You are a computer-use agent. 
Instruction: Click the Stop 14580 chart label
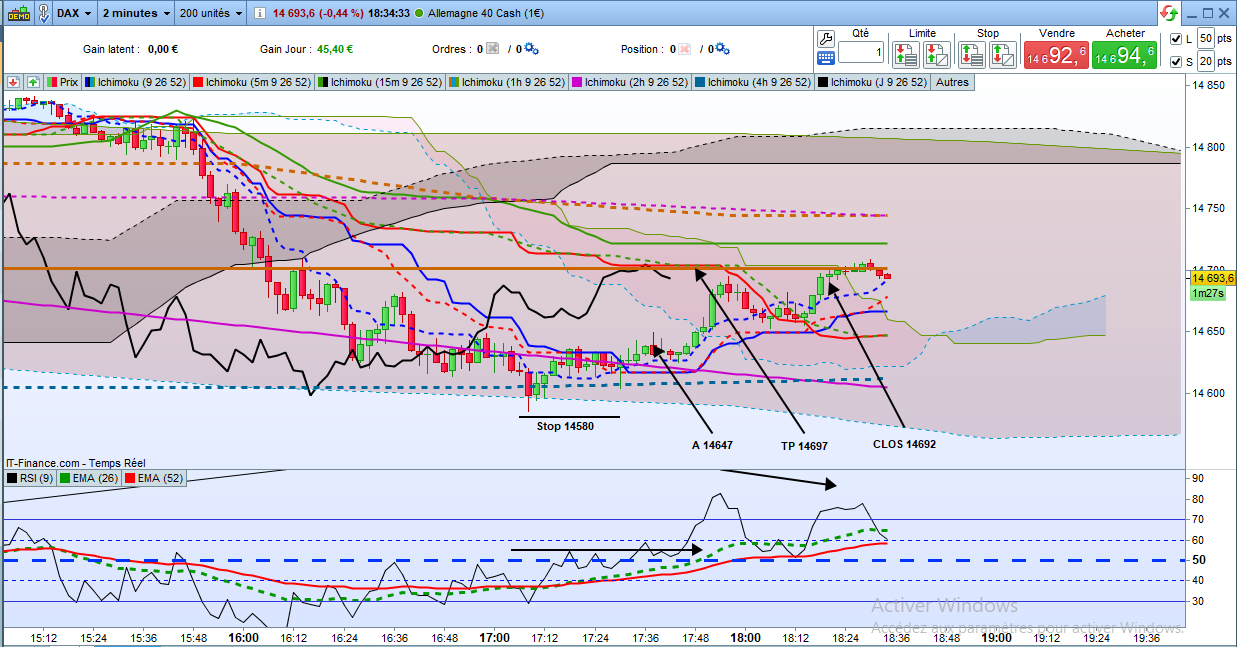565,426
